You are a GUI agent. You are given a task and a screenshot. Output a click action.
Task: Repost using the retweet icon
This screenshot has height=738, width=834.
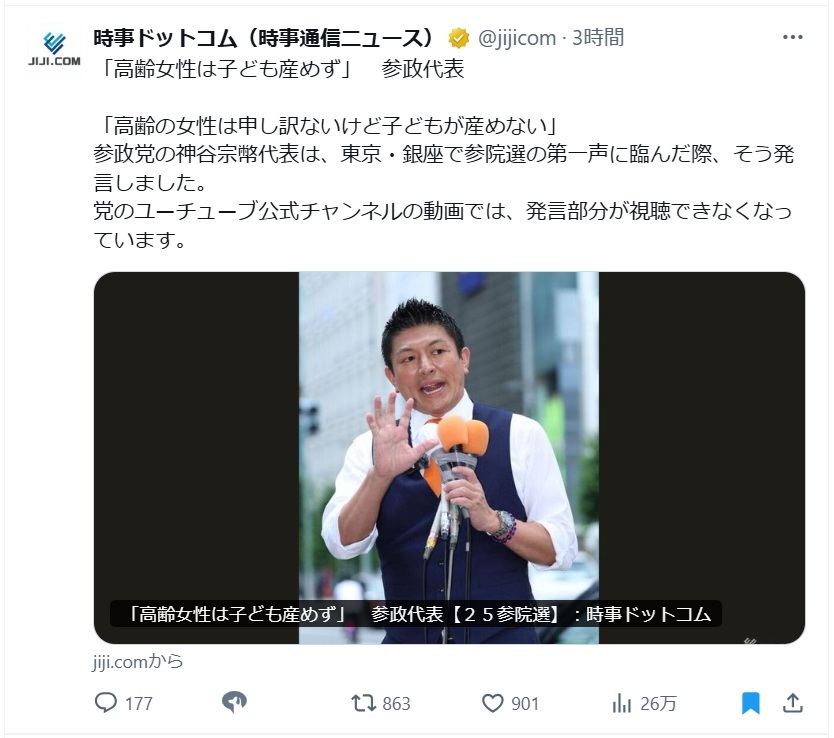(x=363, y=703)
